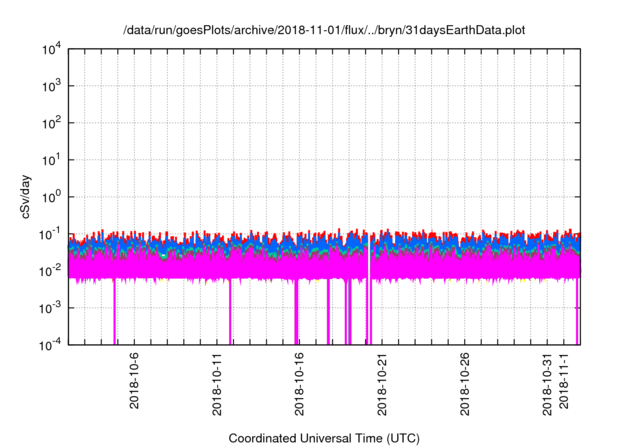
Task: Select the 10^2 y-axis tick label
Action: [x=52, y=123]
